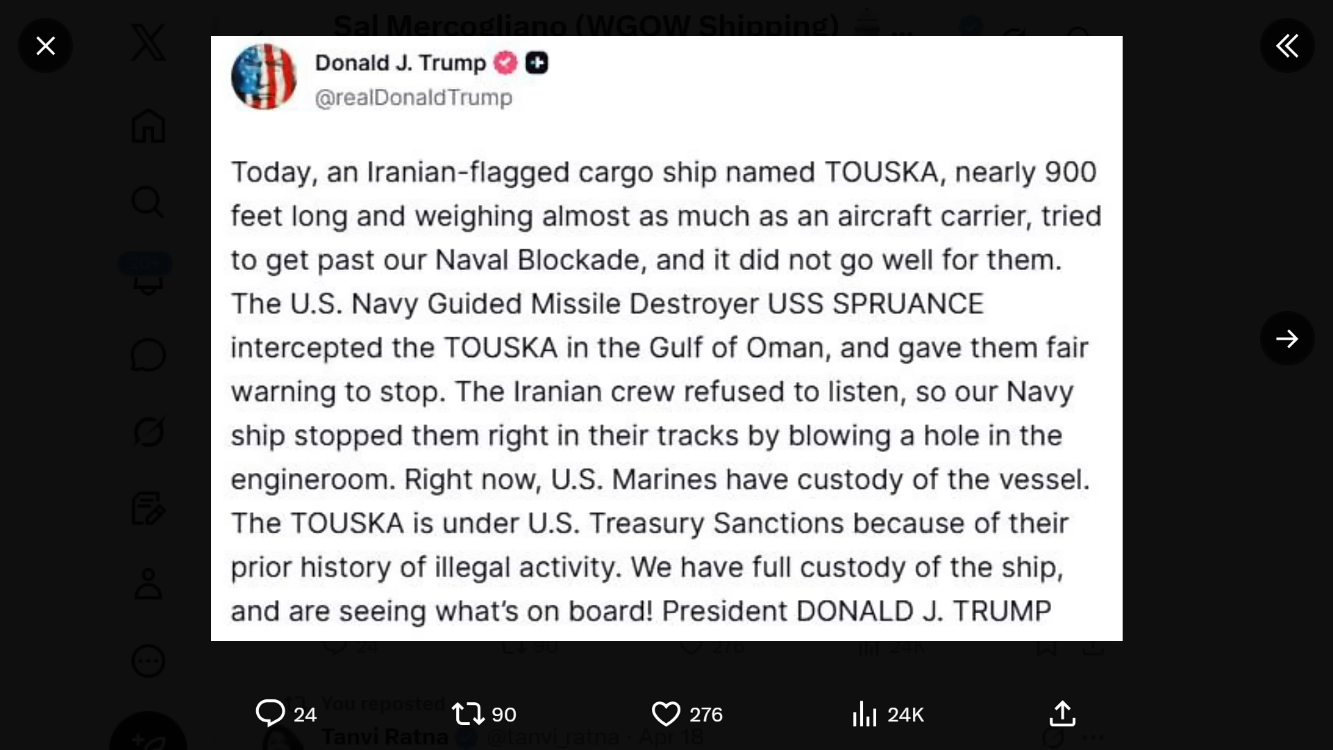Open Search and Explore in sidebar
The width and height of the screenshot is (1333, 750).
pyautogui.click(x=148, y=201)
